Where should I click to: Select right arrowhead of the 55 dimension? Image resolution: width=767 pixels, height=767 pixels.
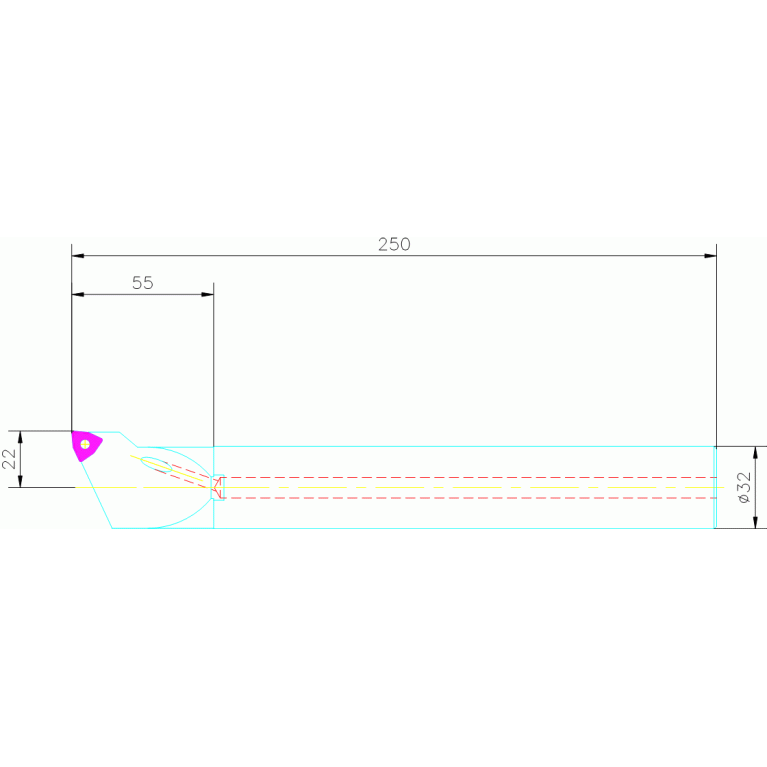tap(207, 294)
